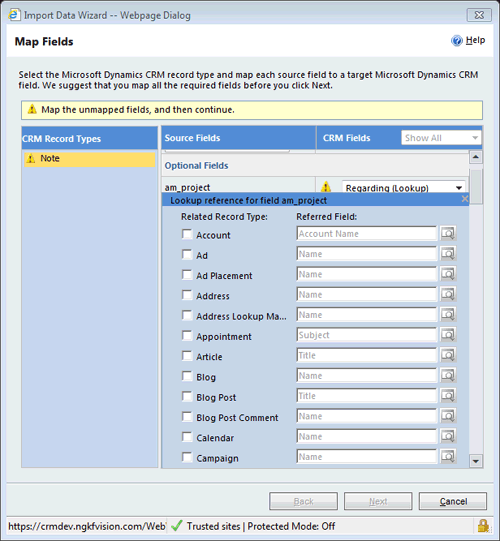Viewport: 500px width, 541px height.
Task: Open the Show All filter dropdown
Action: (441, 138)
